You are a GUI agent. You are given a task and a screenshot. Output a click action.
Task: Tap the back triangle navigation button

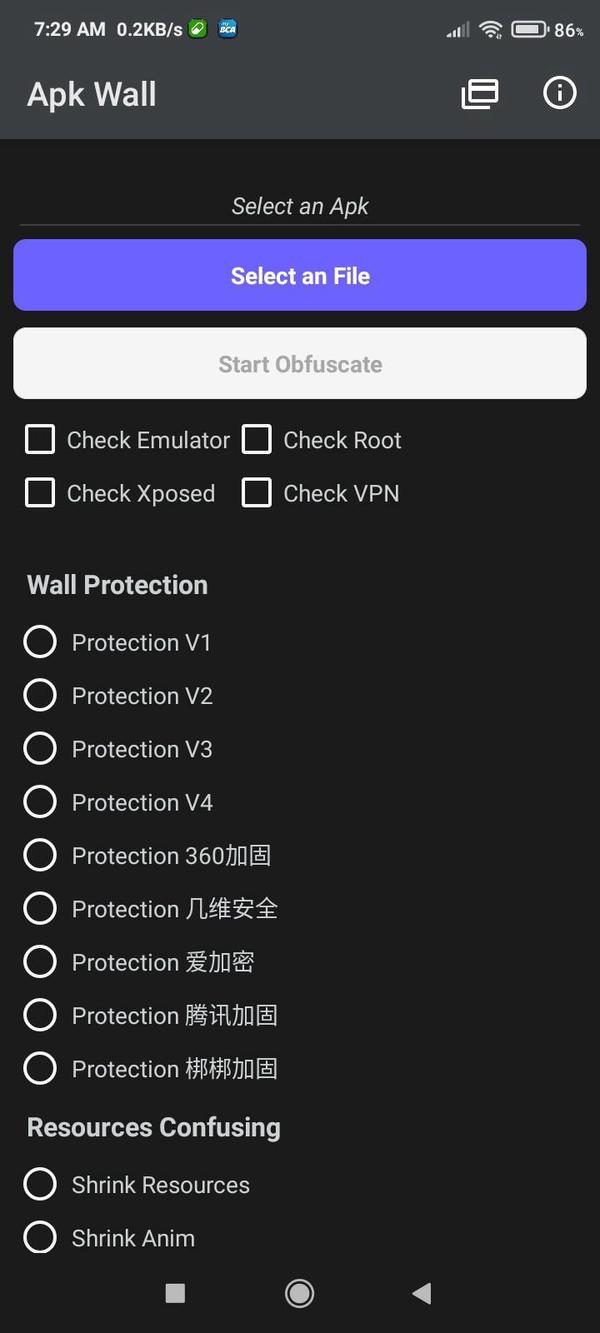tap(421, 1292)
